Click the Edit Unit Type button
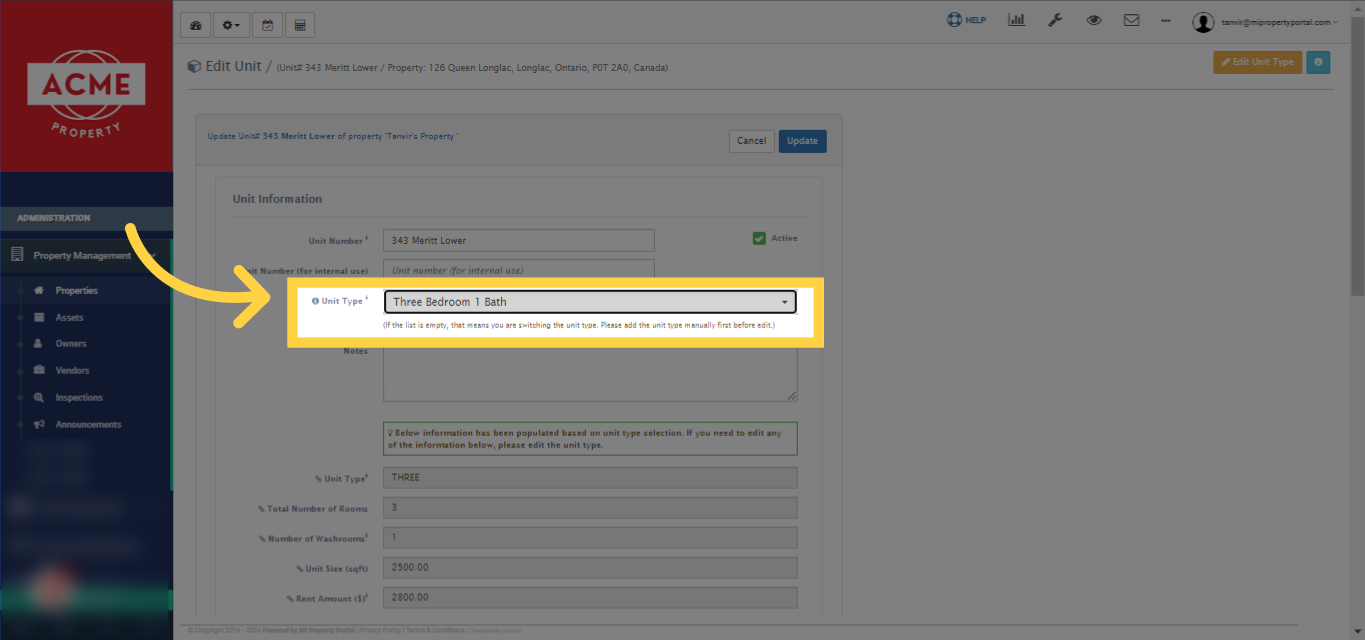The height and width of the screenshot is (640, 1365). coord(1257,62)
